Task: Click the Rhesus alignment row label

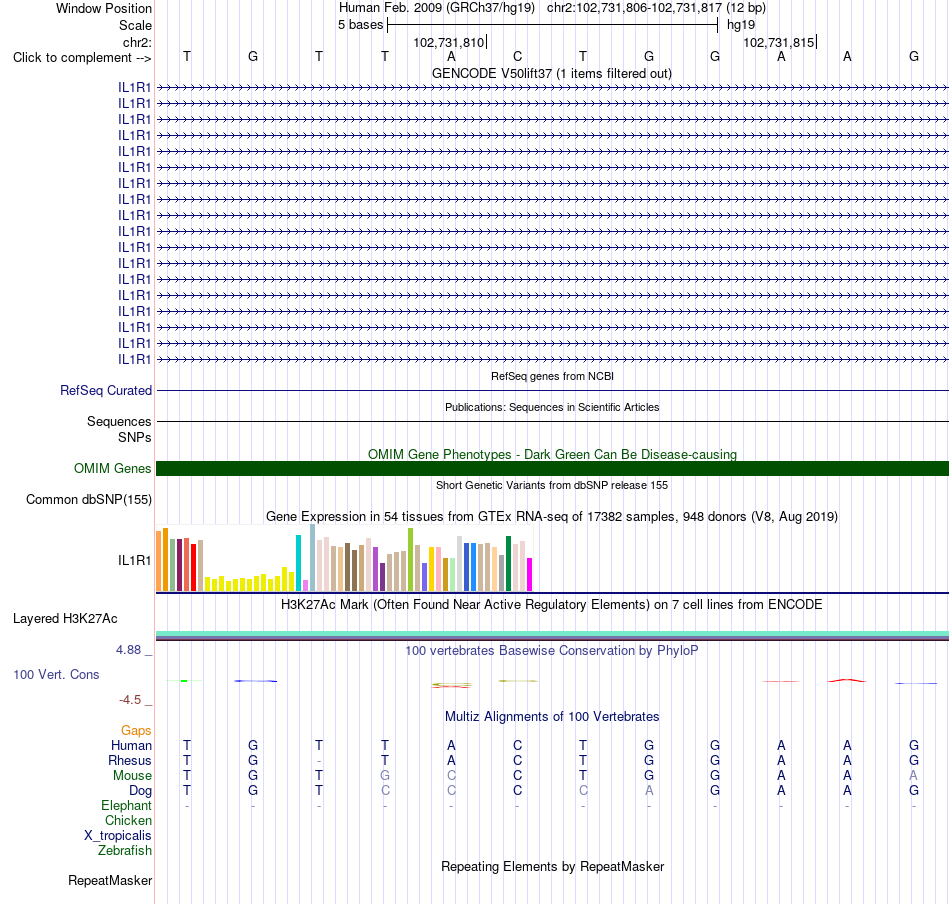Action: (130, 760)
